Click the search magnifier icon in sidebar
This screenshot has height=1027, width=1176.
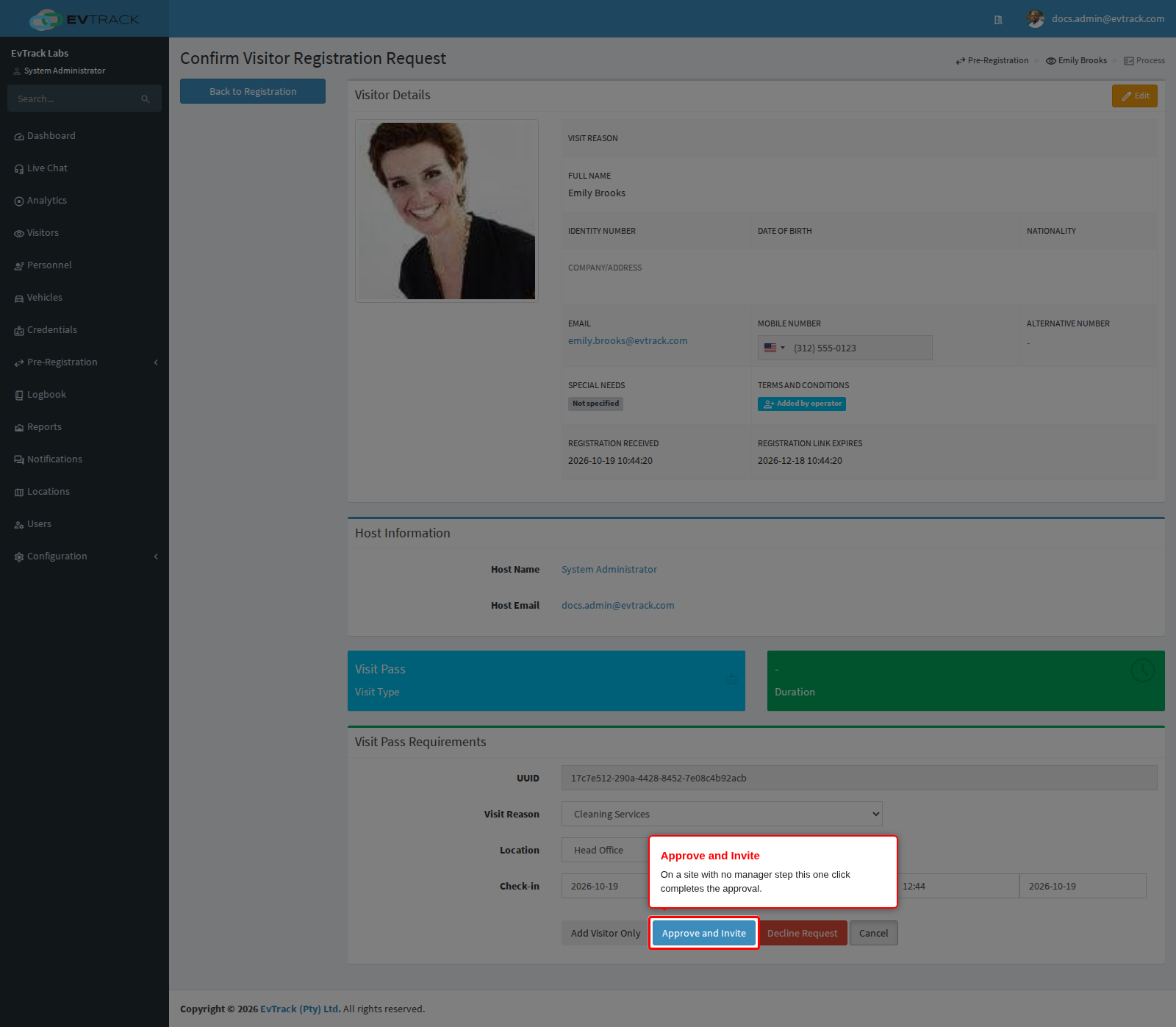tap(146, 99)
